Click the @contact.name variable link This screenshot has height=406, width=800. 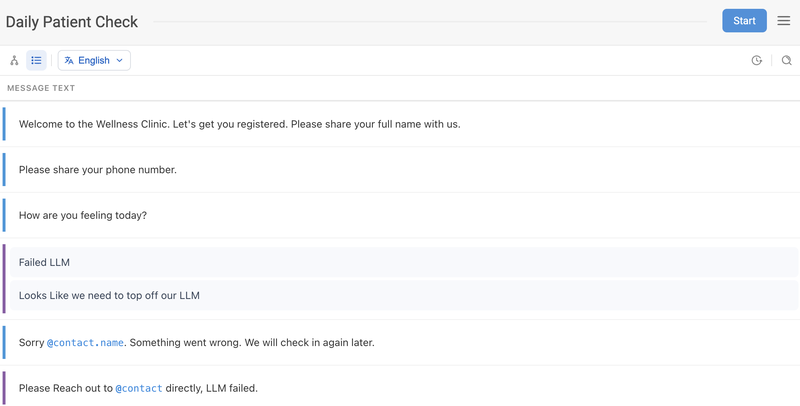[x=85, y=343]
